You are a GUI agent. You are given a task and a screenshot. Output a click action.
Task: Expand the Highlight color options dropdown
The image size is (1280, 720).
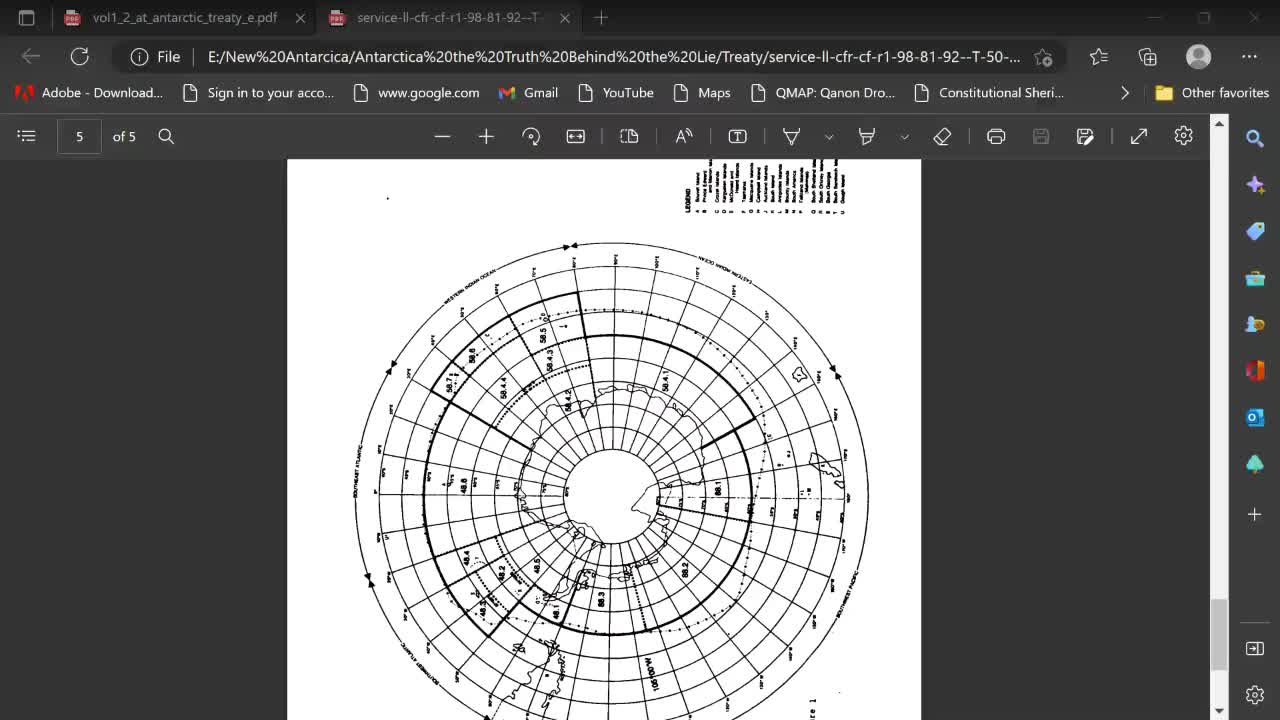coord(904,137)
